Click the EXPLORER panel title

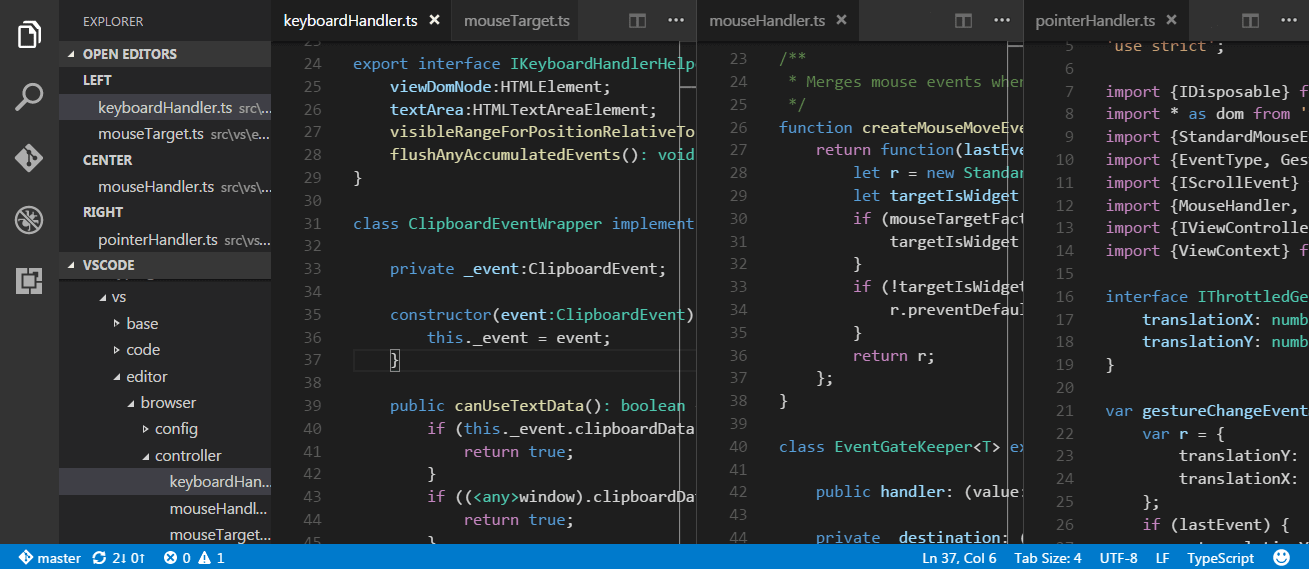pos(113,21)
